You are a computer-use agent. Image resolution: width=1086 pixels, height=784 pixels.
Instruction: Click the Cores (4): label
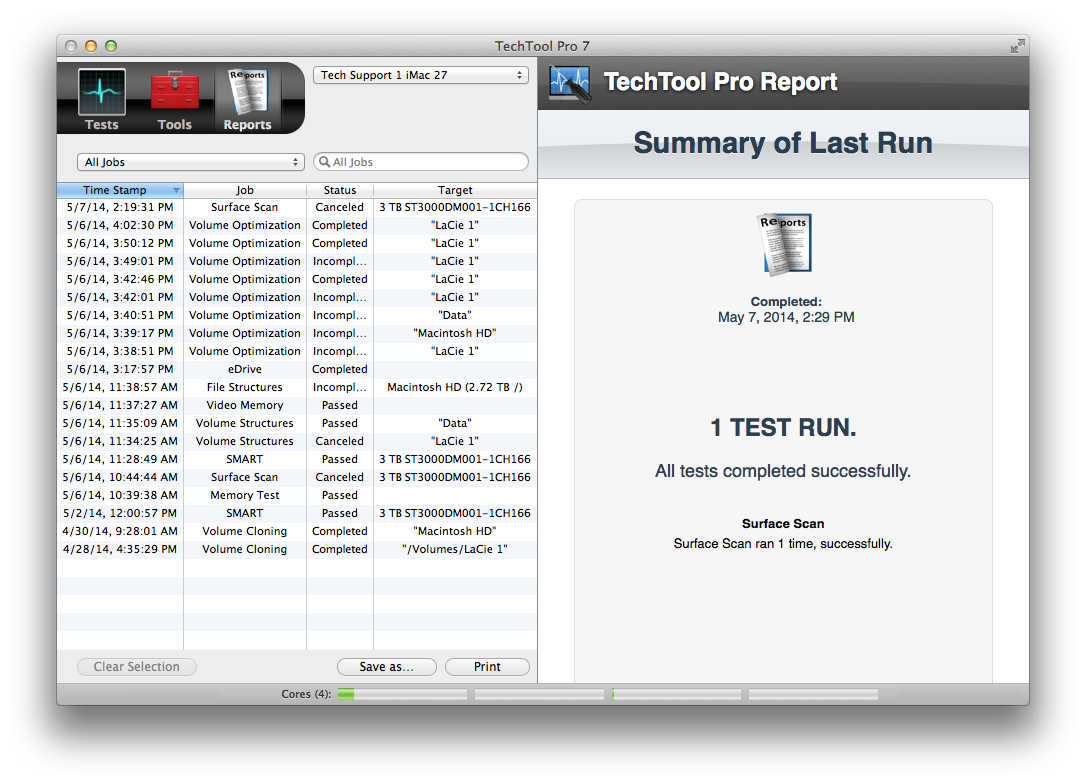coord(306,694)
